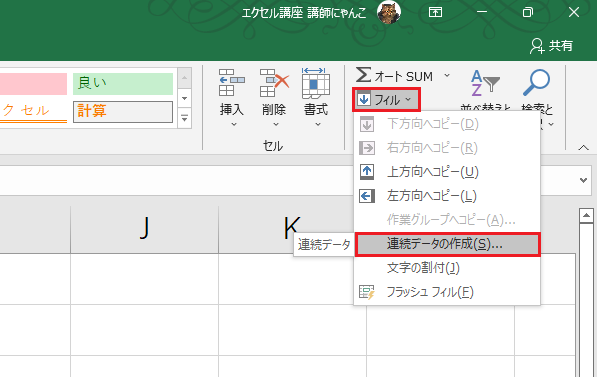Click the AutoSum sigma icon
This screenshot has width=597, height=377.
pos(364,75)
